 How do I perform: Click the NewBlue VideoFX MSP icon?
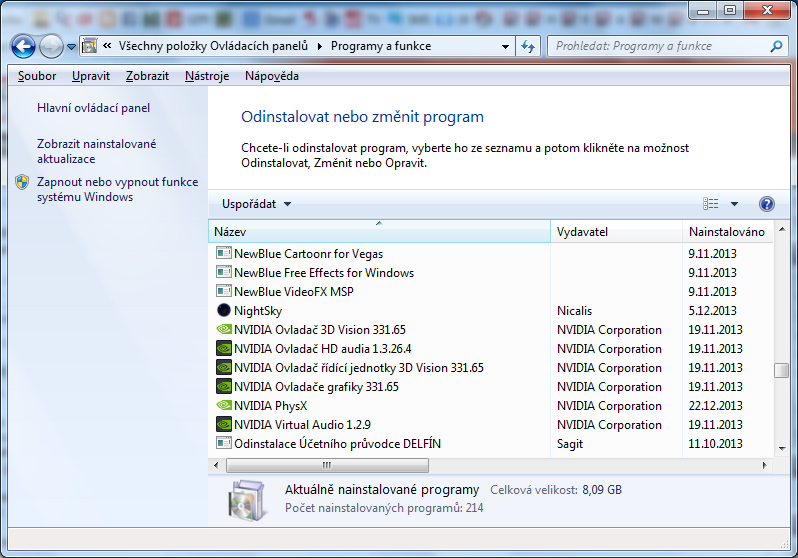(224, 291)
